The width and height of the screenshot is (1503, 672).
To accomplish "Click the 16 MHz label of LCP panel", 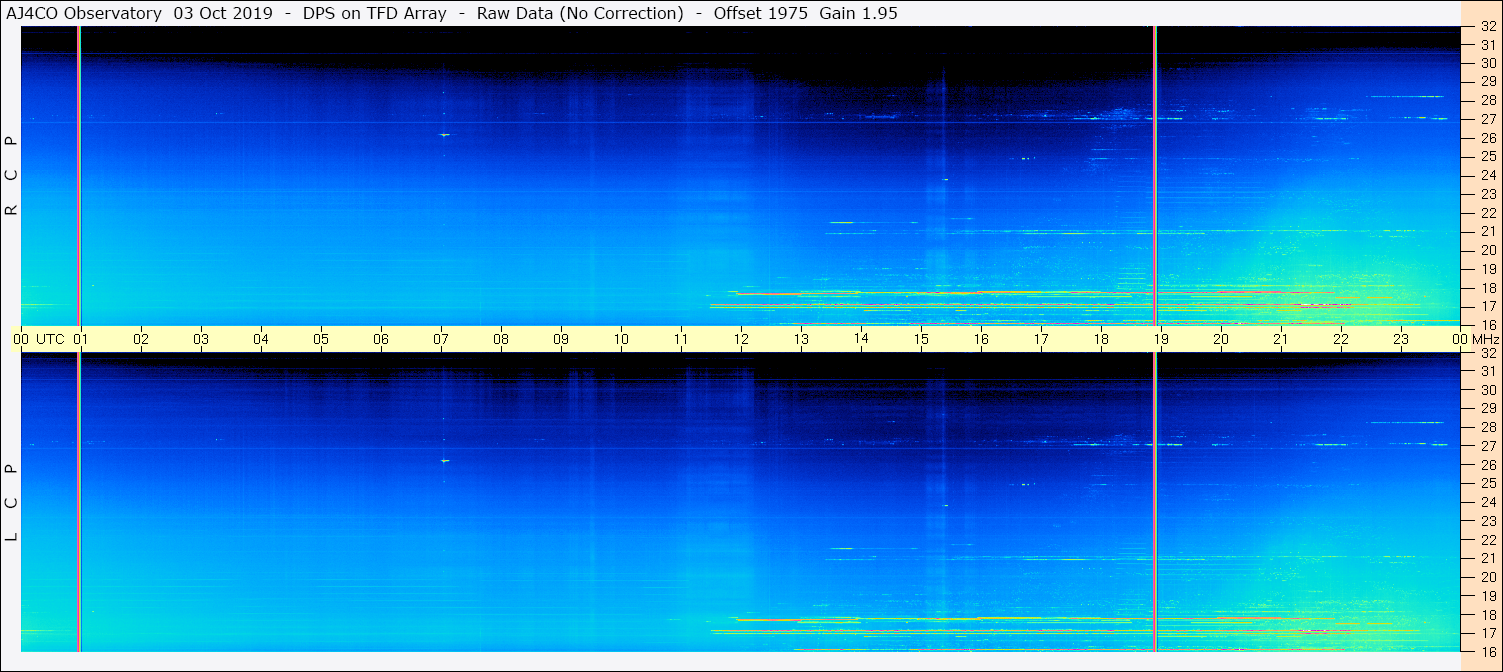I will coord(1488,651).
